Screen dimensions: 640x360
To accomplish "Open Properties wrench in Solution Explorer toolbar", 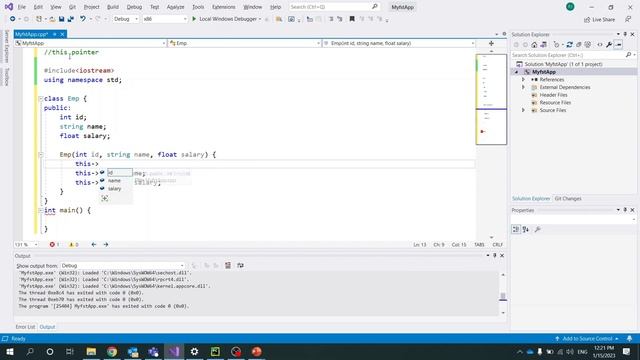I will pos(609,45).
